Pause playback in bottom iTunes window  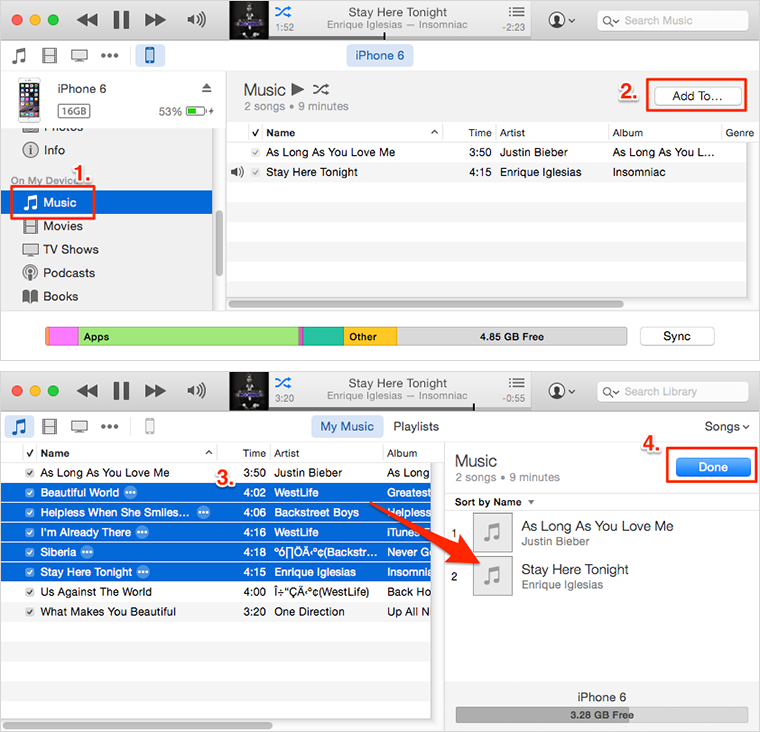[x=121, y=391]
